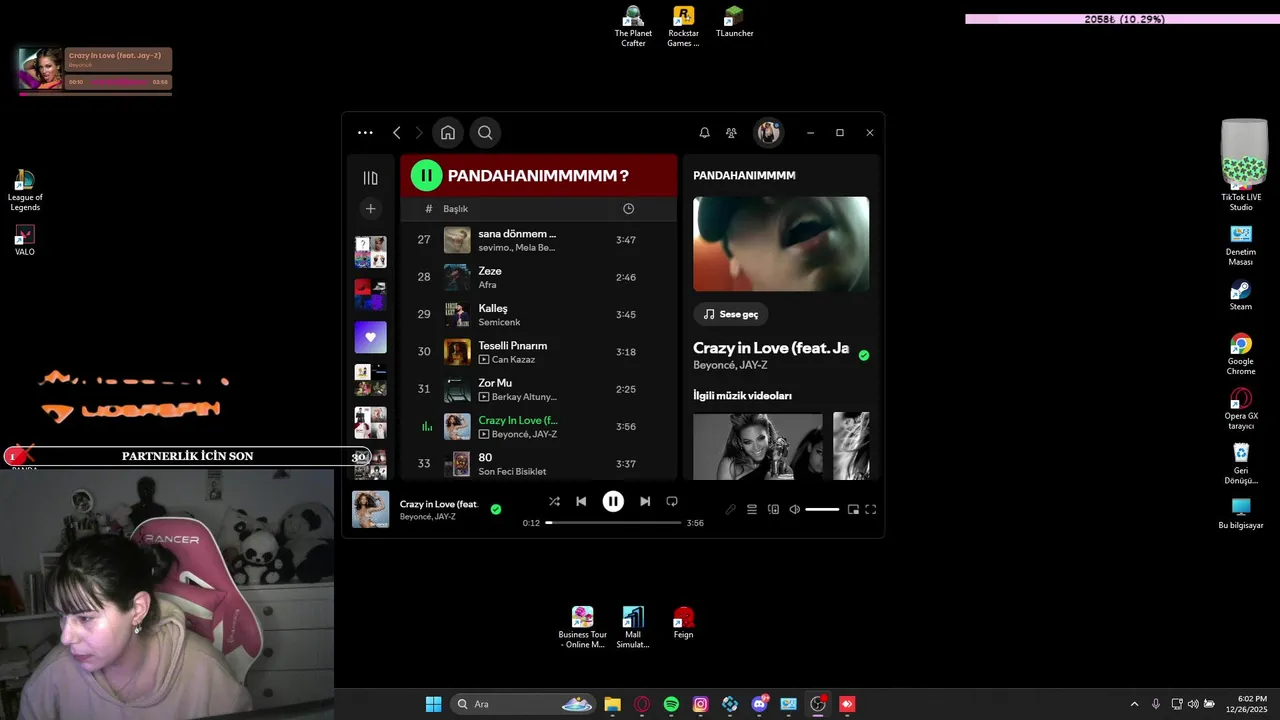Image resolution: width=1280 pixels, height=720 pixels.
Task: Toggle the lyrics microphone icon
Action: [731, 509]
